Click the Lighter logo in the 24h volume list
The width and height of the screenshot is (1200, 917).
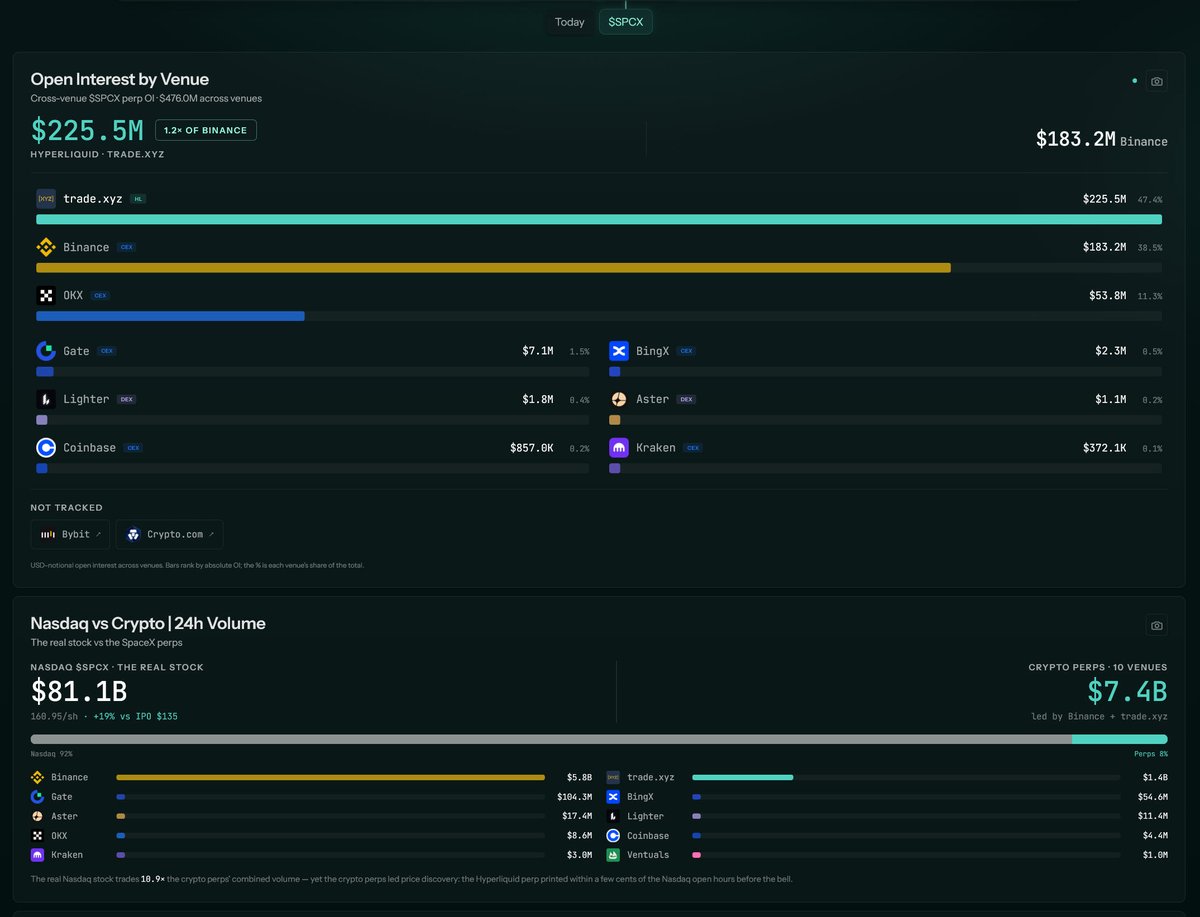(614, 816)
